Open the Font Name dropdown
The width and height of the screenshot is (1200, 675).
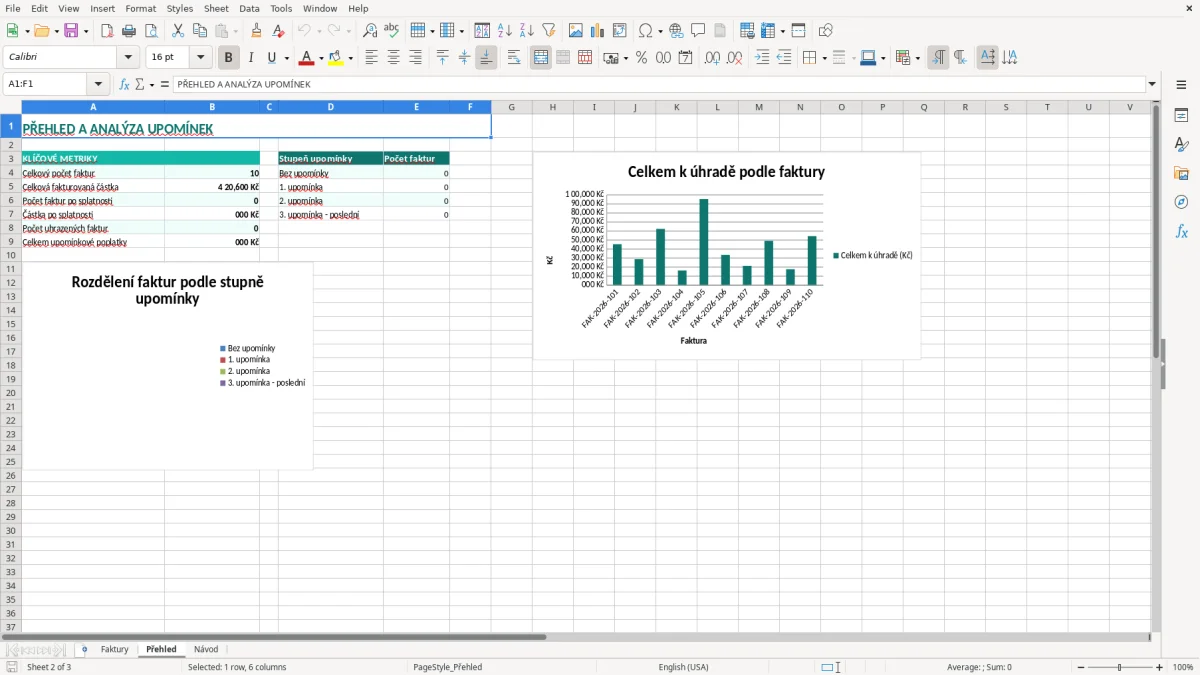tap(128, 58)
